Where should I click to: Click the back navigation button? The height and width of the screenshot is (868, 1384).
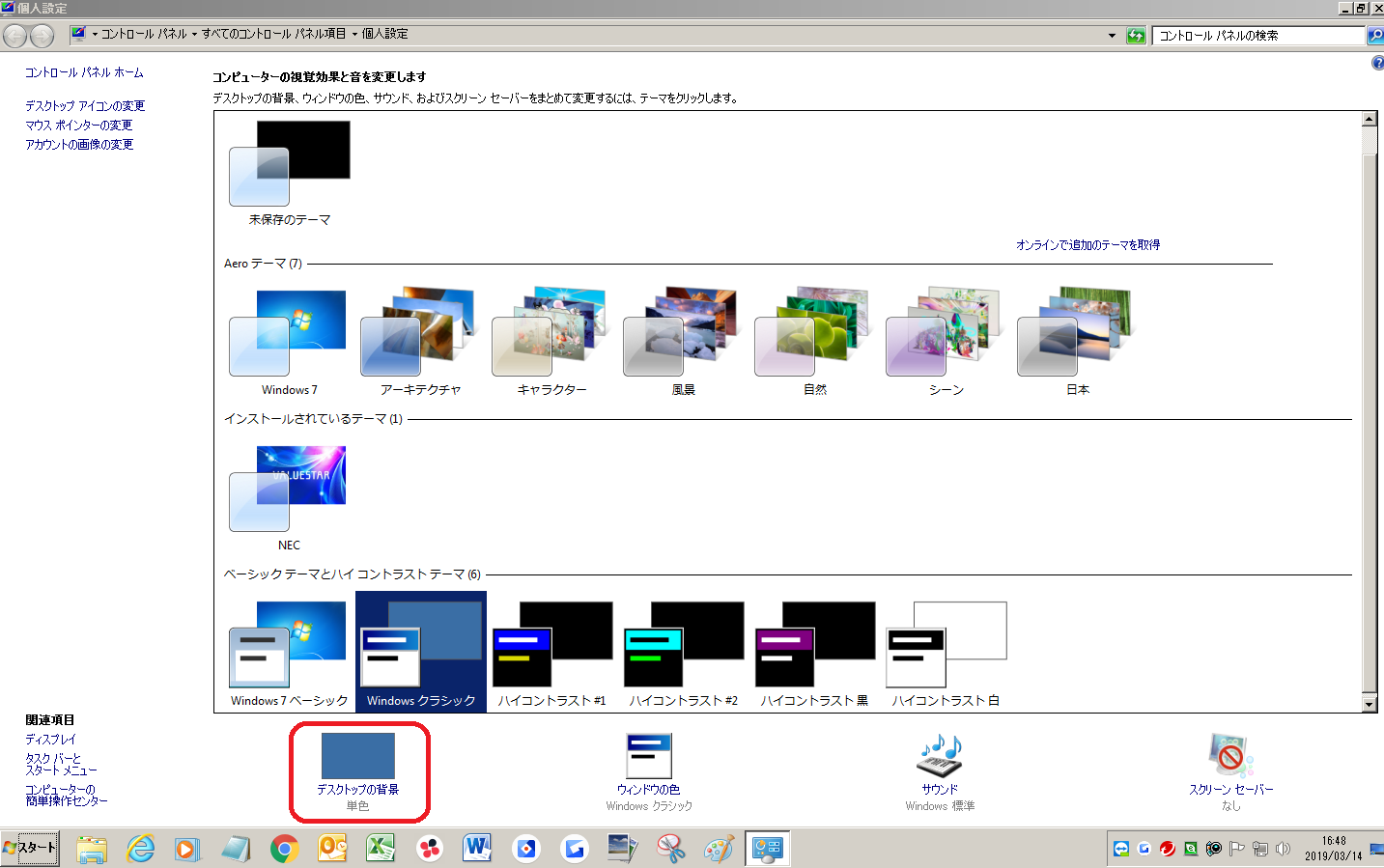15,36
